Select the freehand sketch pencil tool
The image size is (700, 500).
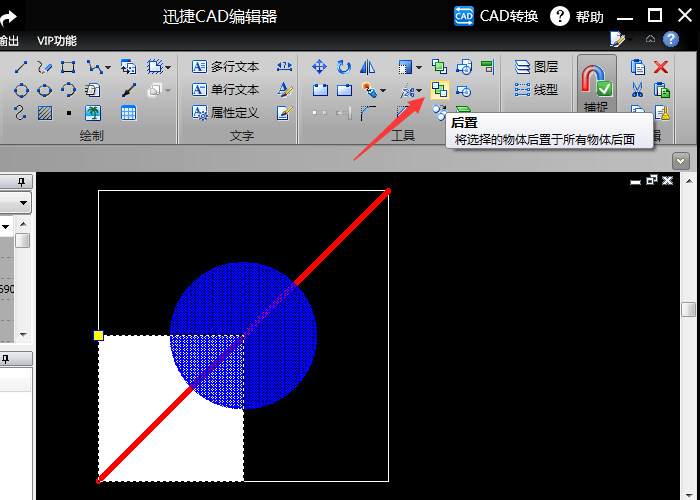pos(44,67)
